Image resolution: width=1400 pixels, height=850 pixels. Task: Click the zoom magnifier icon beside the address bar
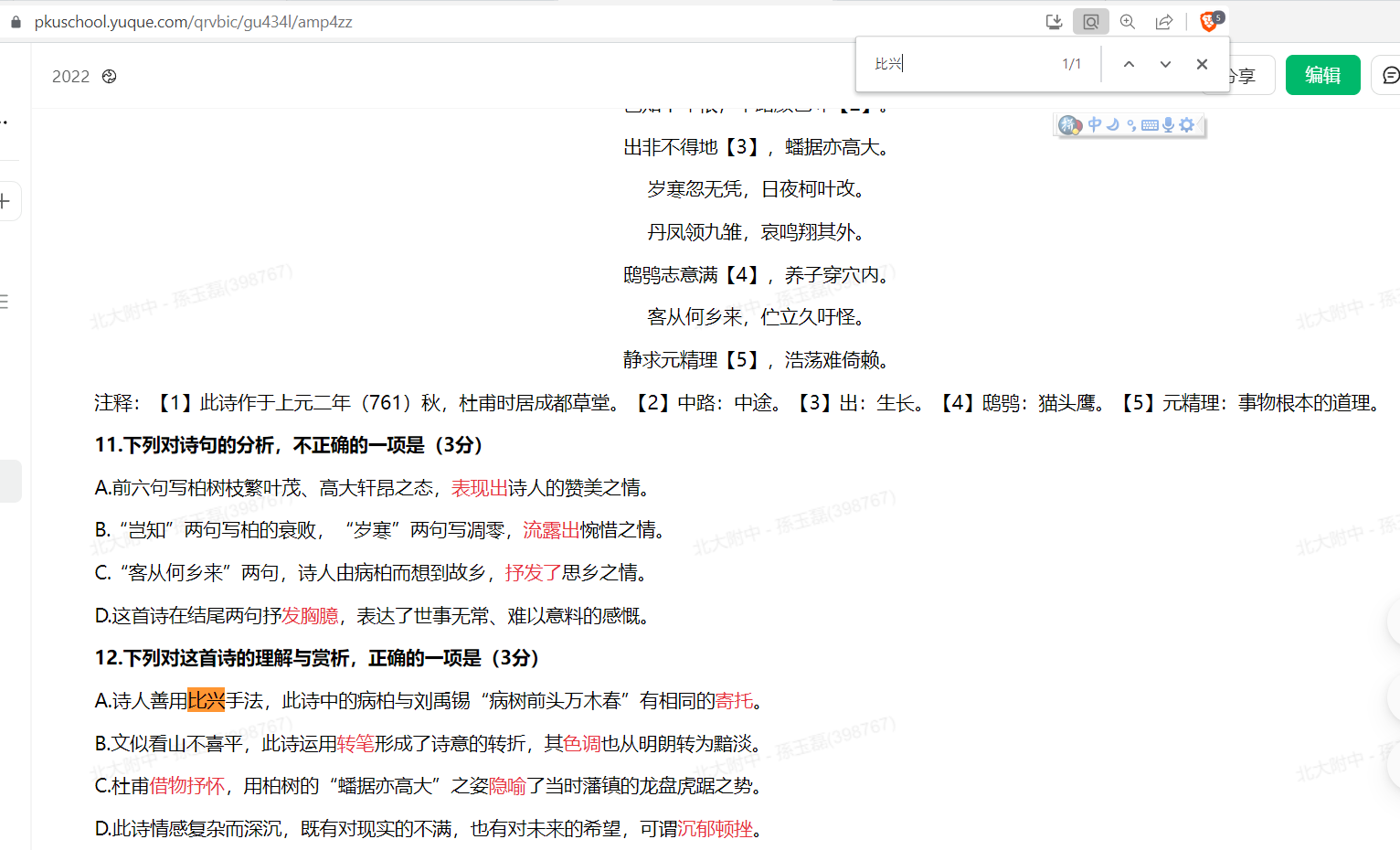(x=1127, y=21)
